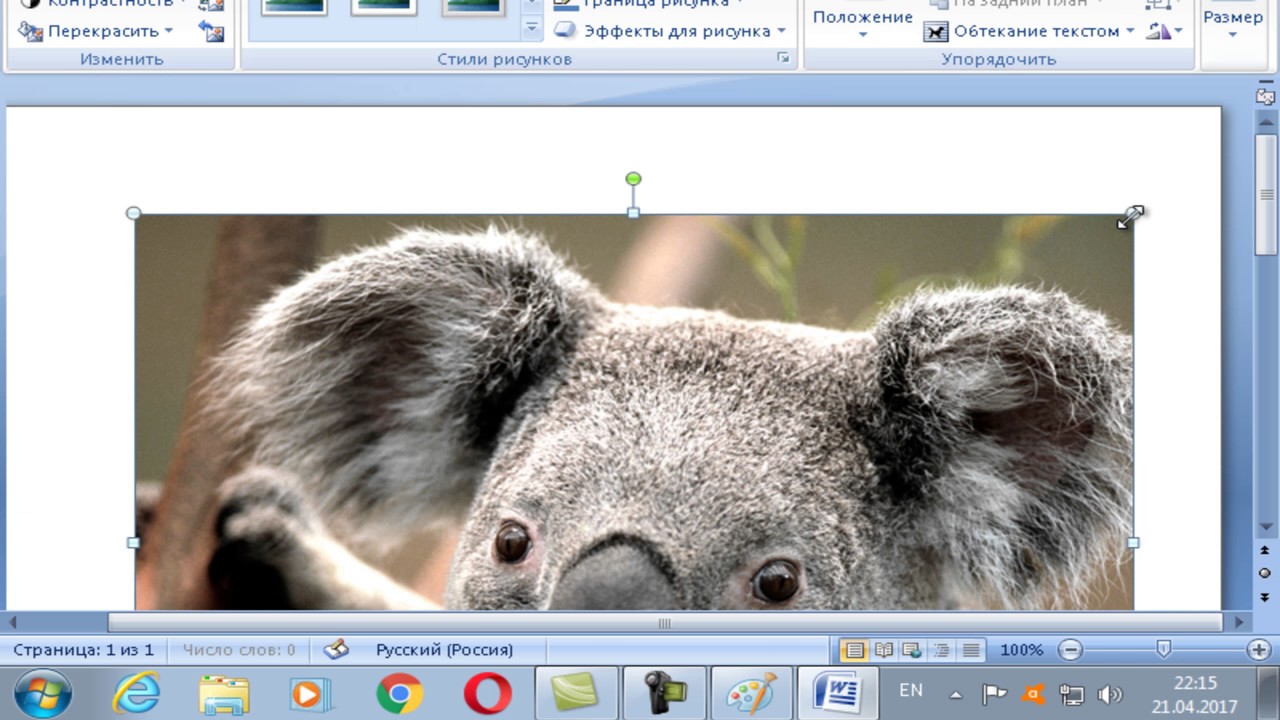Screen dimensions: 1280x720
Task: Launch Opera browser from the taskbar
Action: tap(488, 693)
